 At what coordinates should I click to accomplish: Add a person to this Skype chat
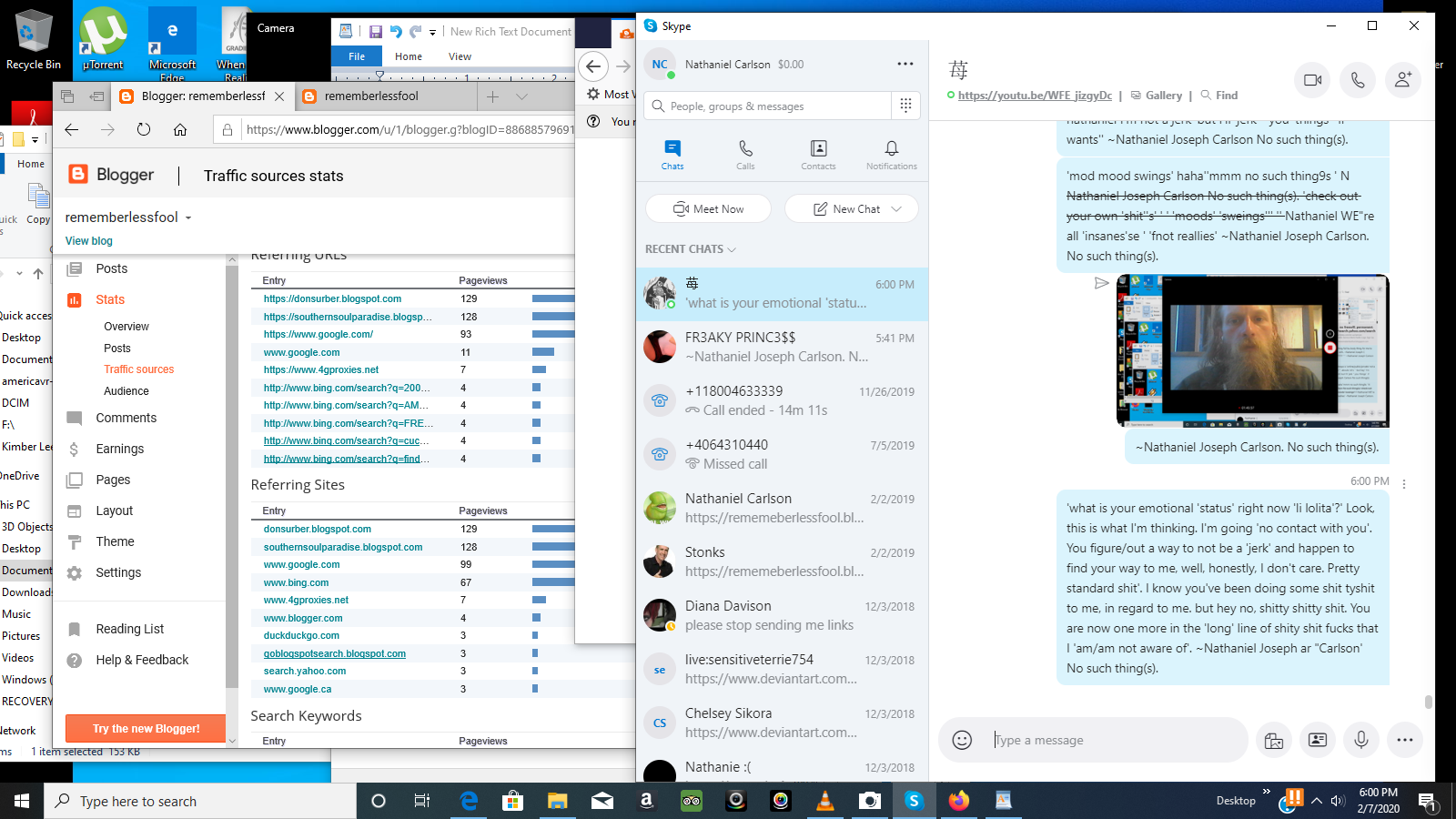click(1403, 80)
